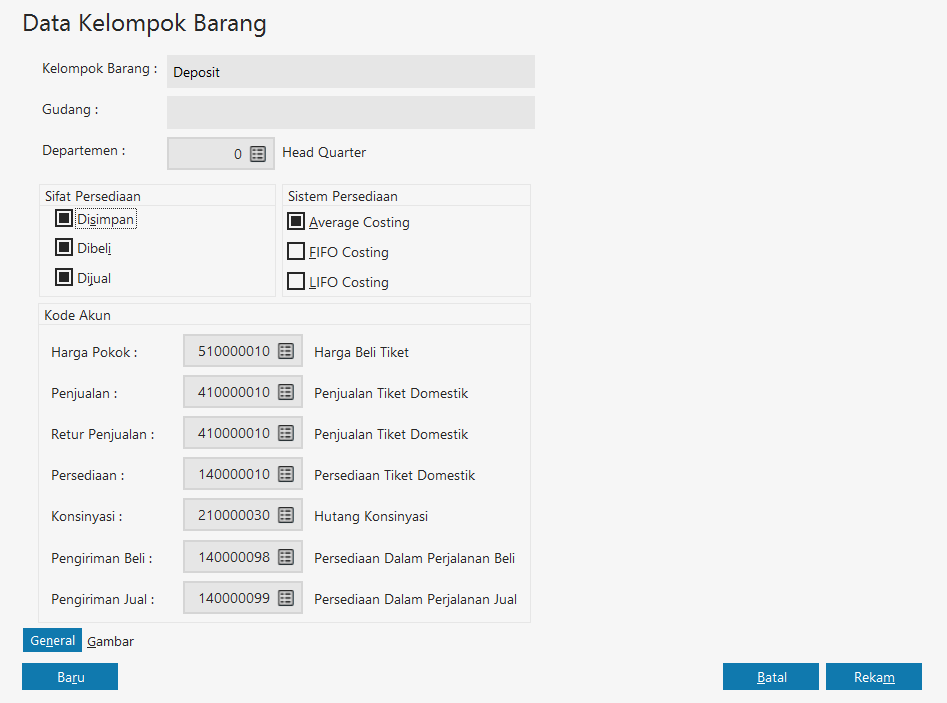Toggle the Dibeli checkbox
The height and width of the screenshot is (703, 947).
(64, 247)
